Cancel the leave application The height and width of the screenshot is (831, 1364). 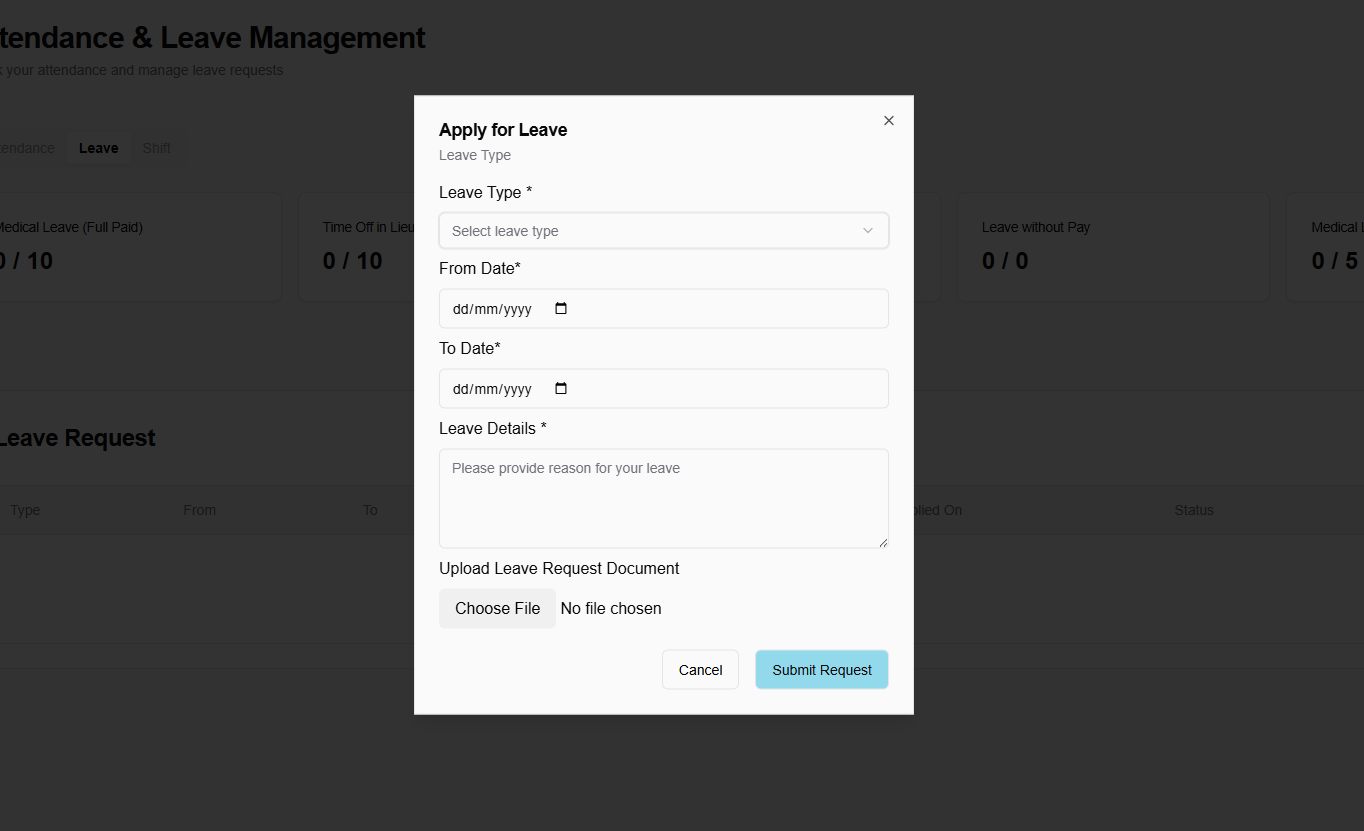click(x=700, y=669)
